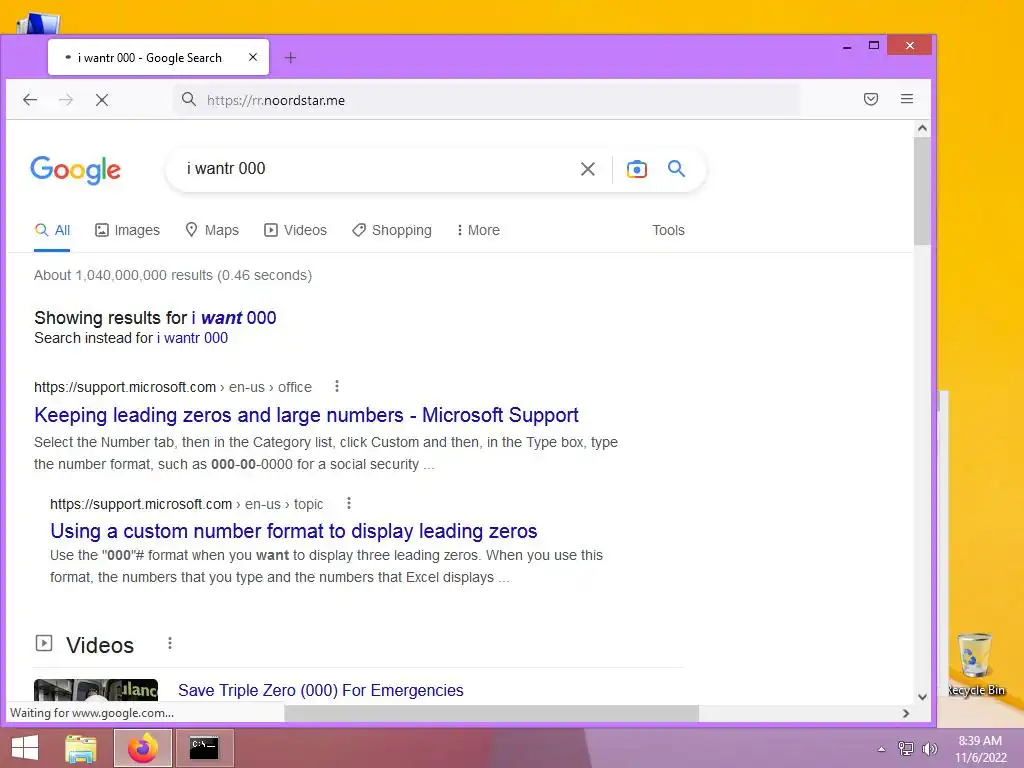Search instead for 'i wantr 000'
Viewport: 1024px width, 768px height.
click(x=193, y=338)
